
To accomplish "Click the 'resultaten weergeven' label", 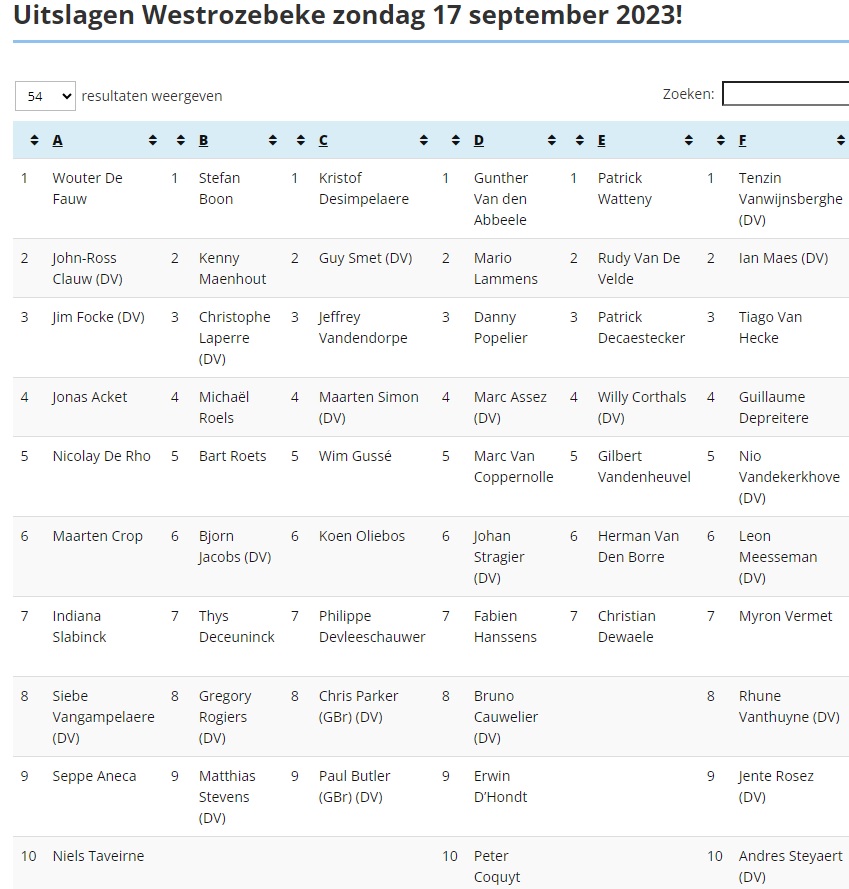I will coord(152,96).
